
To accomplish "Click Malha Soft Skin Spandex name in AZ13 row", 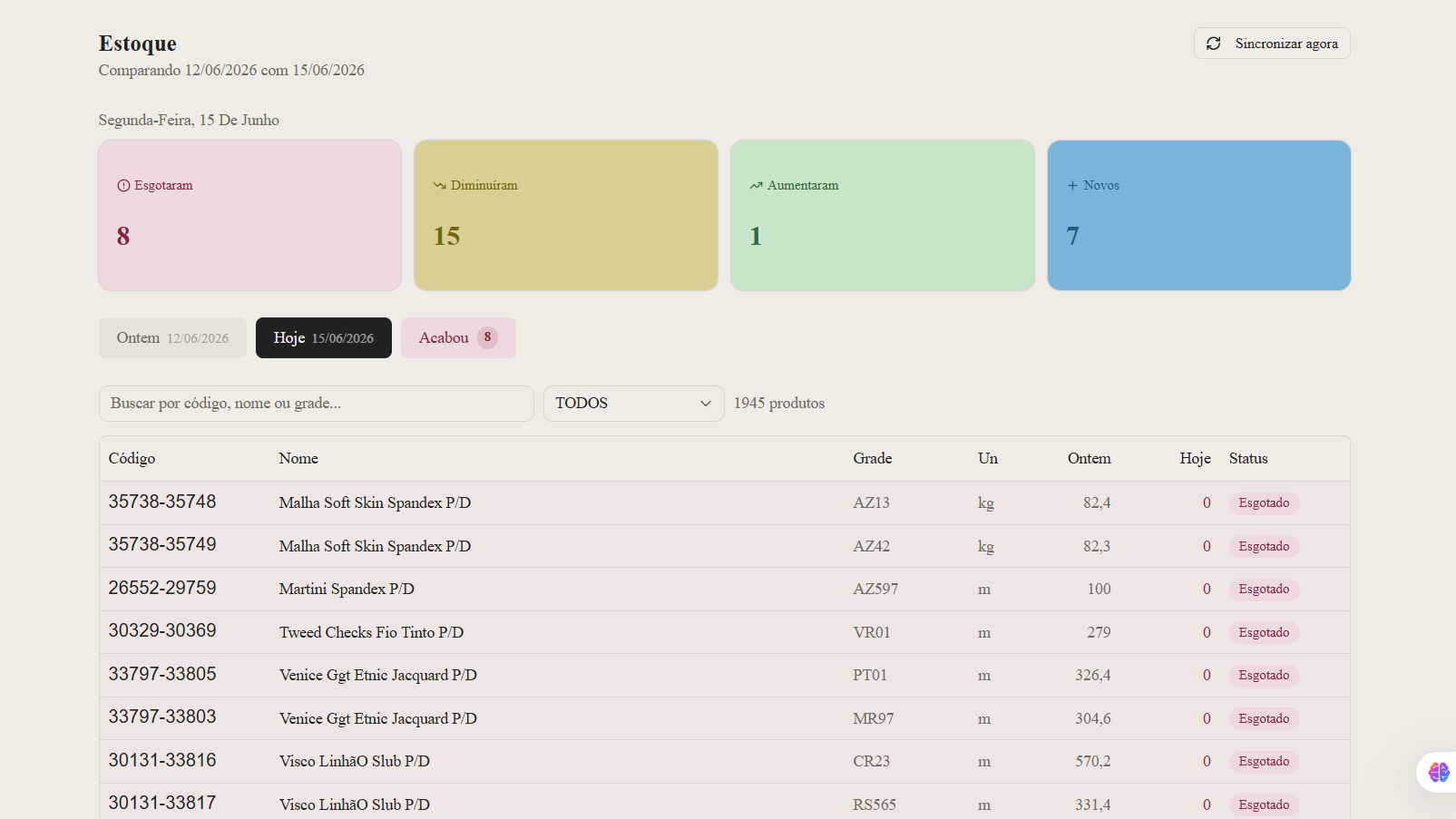I will click(x=375, y=502).
